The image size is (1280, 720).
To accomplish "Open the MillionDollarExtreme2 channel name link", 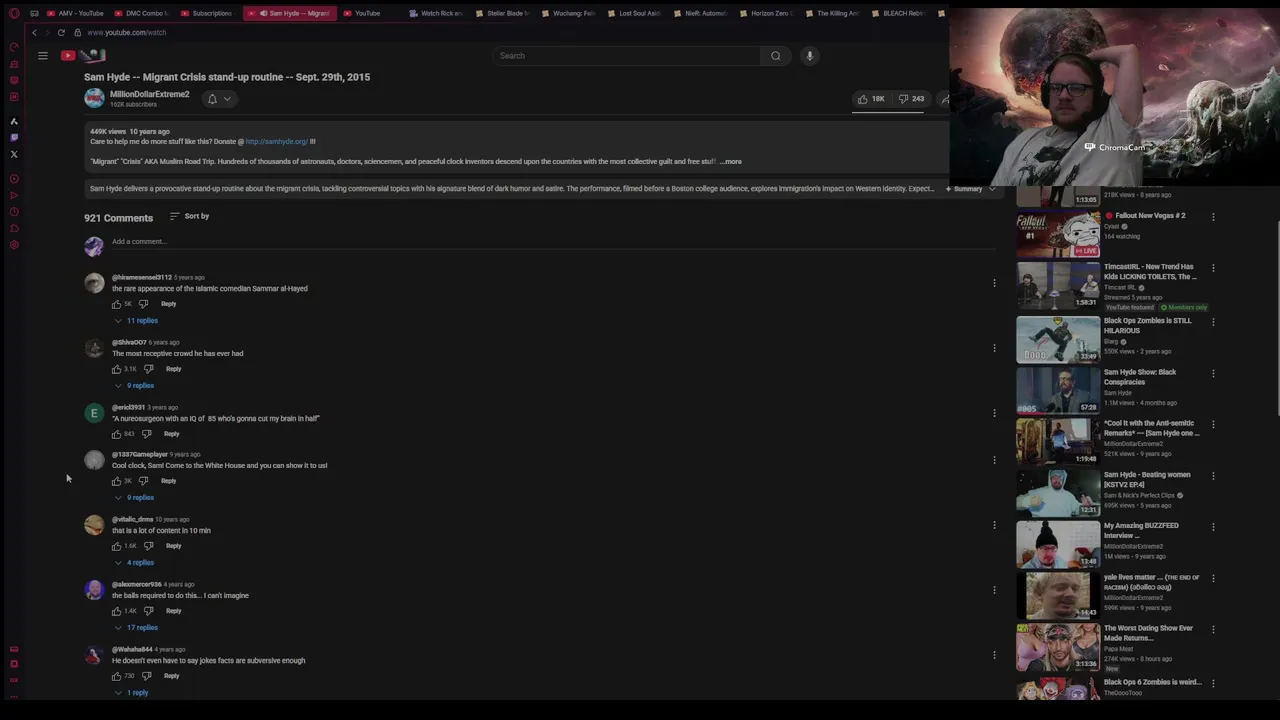I will click(149, 94).
